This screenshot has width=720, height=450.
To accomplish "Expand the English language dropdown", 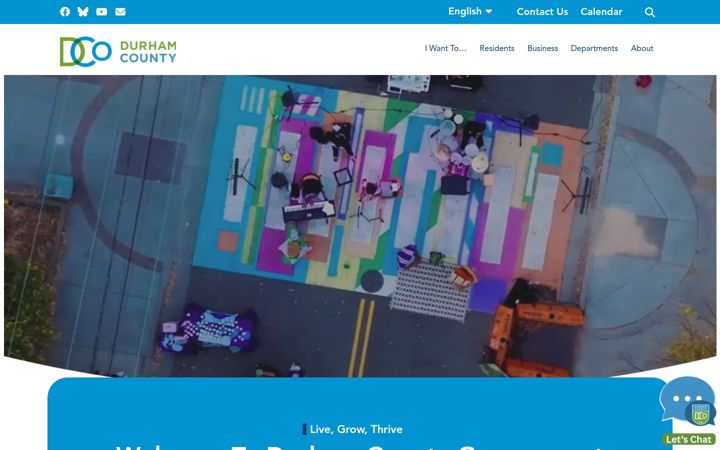I will click(x=470, y=11).
